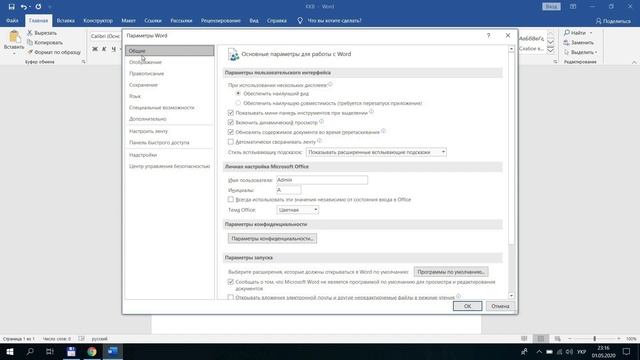Show hidden tray icons chevron
The width and height of the screenshot is (640, 360).
click(x=539, y=351)
